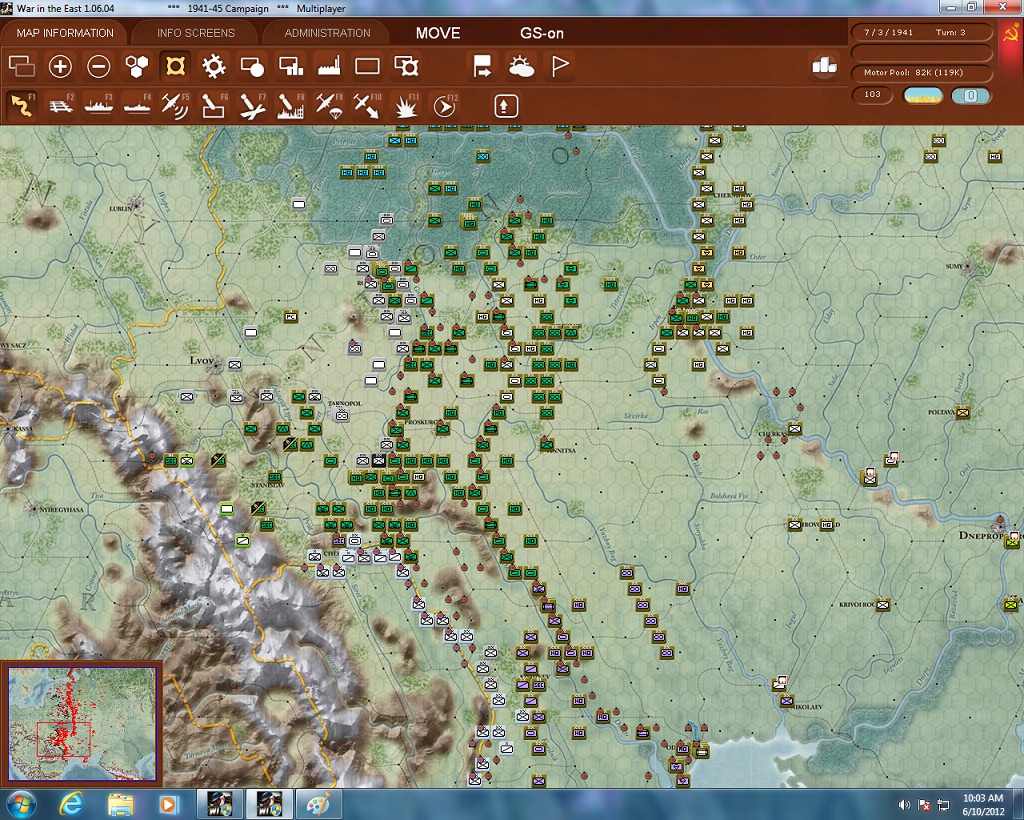Click the Nyiregyhasa town label
The image size is (1024, 820).
[61, 509]
